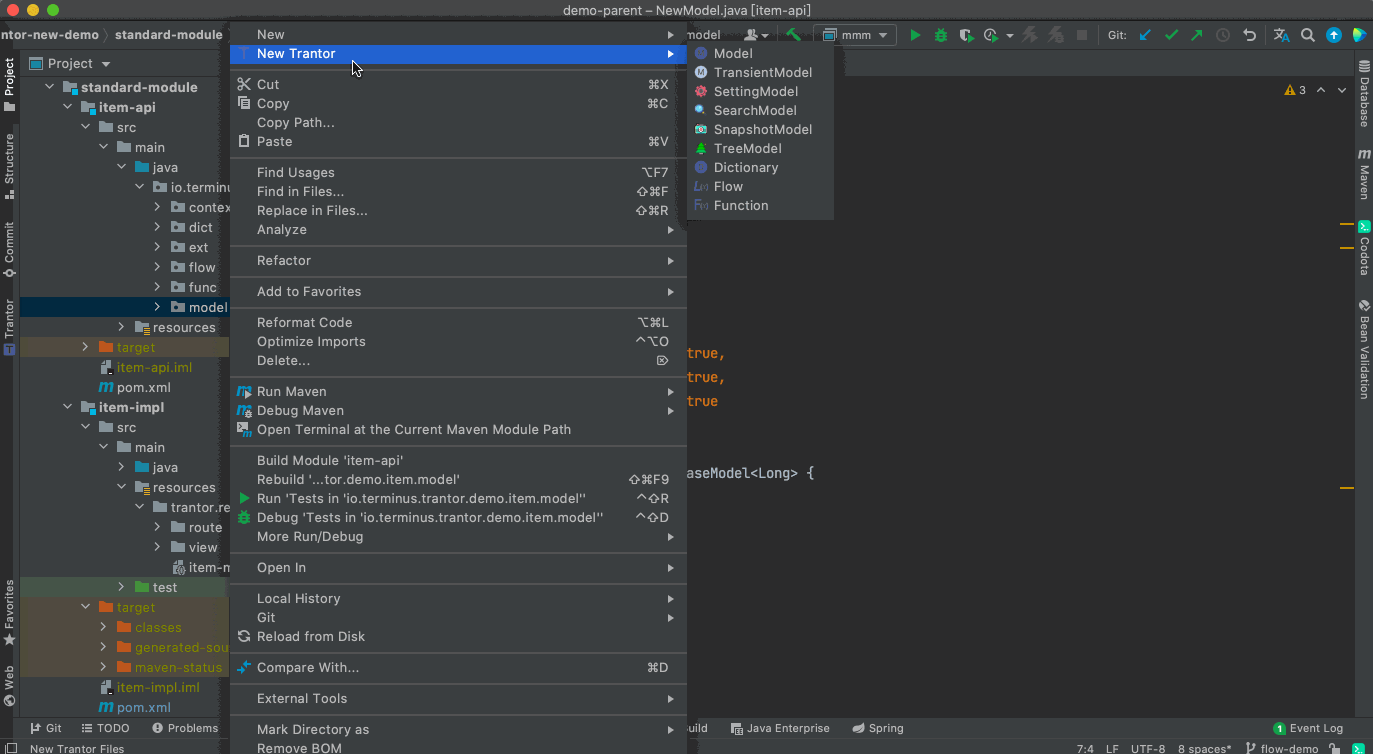Click flow-demo git branch in status bar
Viewport: 1373px width, 754px height.
[x=1289, y=748]
